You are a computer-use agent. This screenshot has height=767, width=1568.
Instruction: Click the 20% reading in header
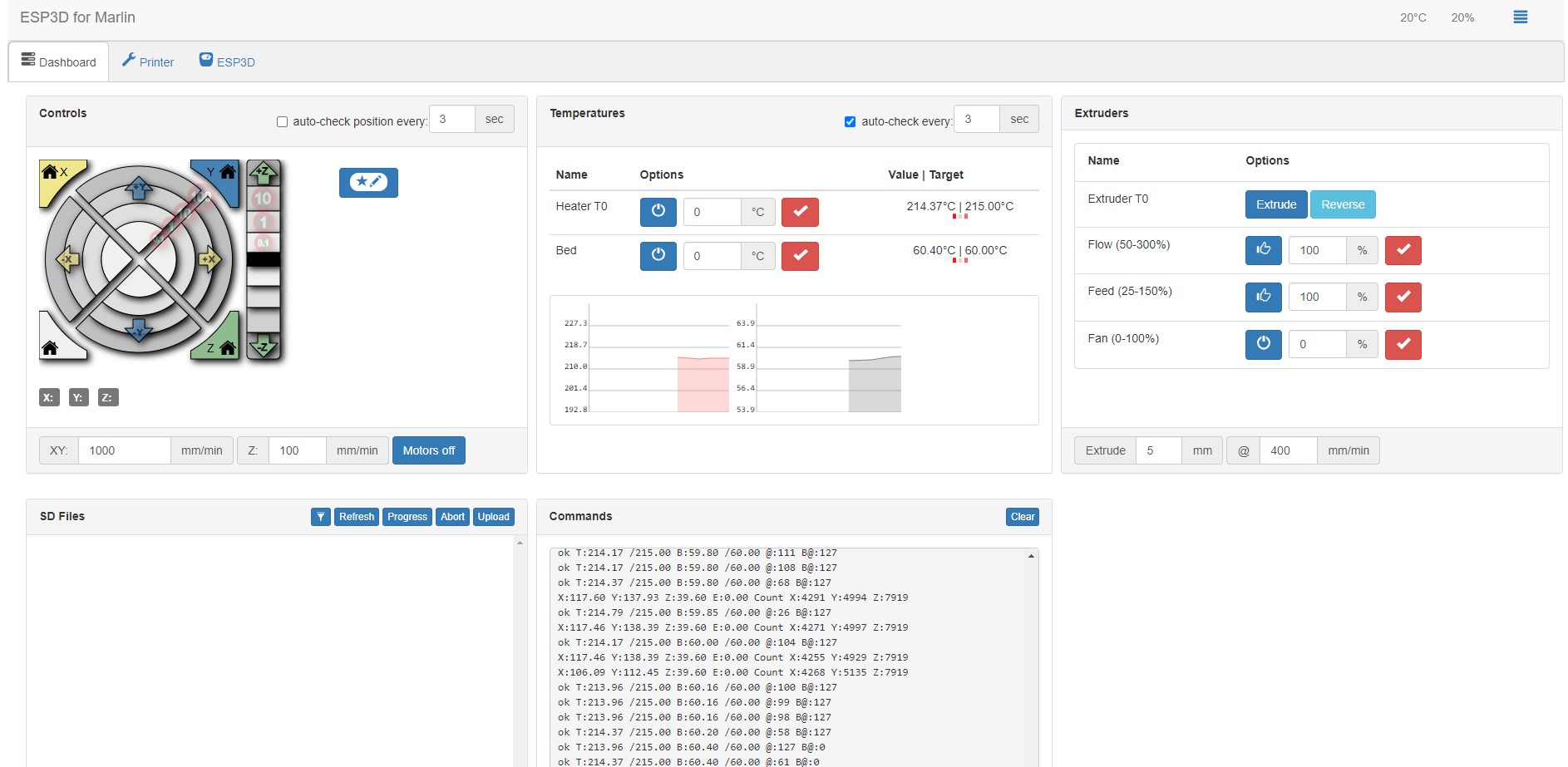(1462, 17)
